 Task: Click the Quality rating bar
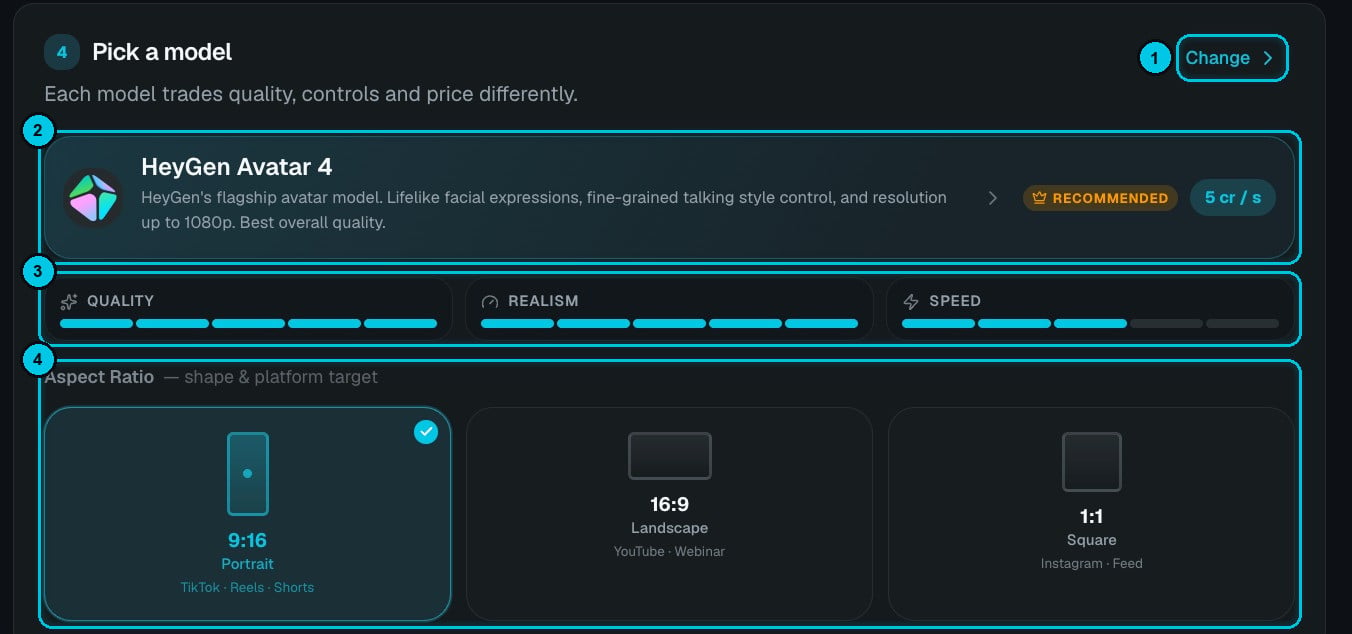click(248, 324)
